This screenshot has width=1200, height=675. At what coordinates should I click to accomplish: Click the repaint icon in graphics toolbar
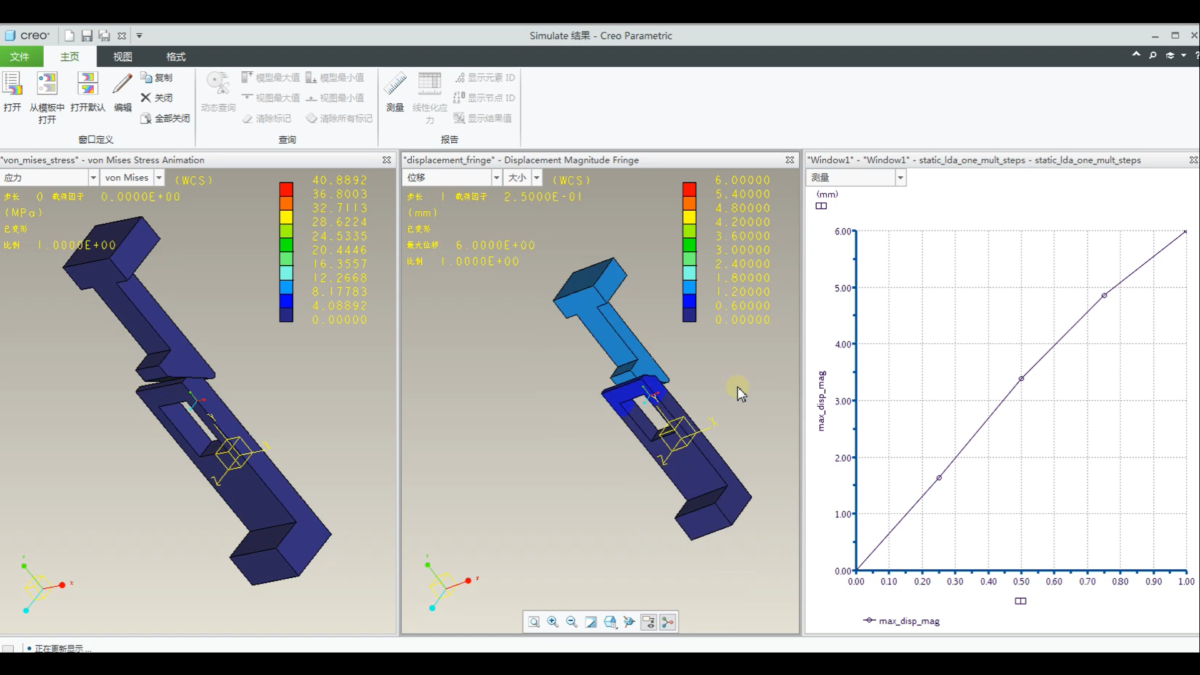pyautogui.click(x=591, y=622)
